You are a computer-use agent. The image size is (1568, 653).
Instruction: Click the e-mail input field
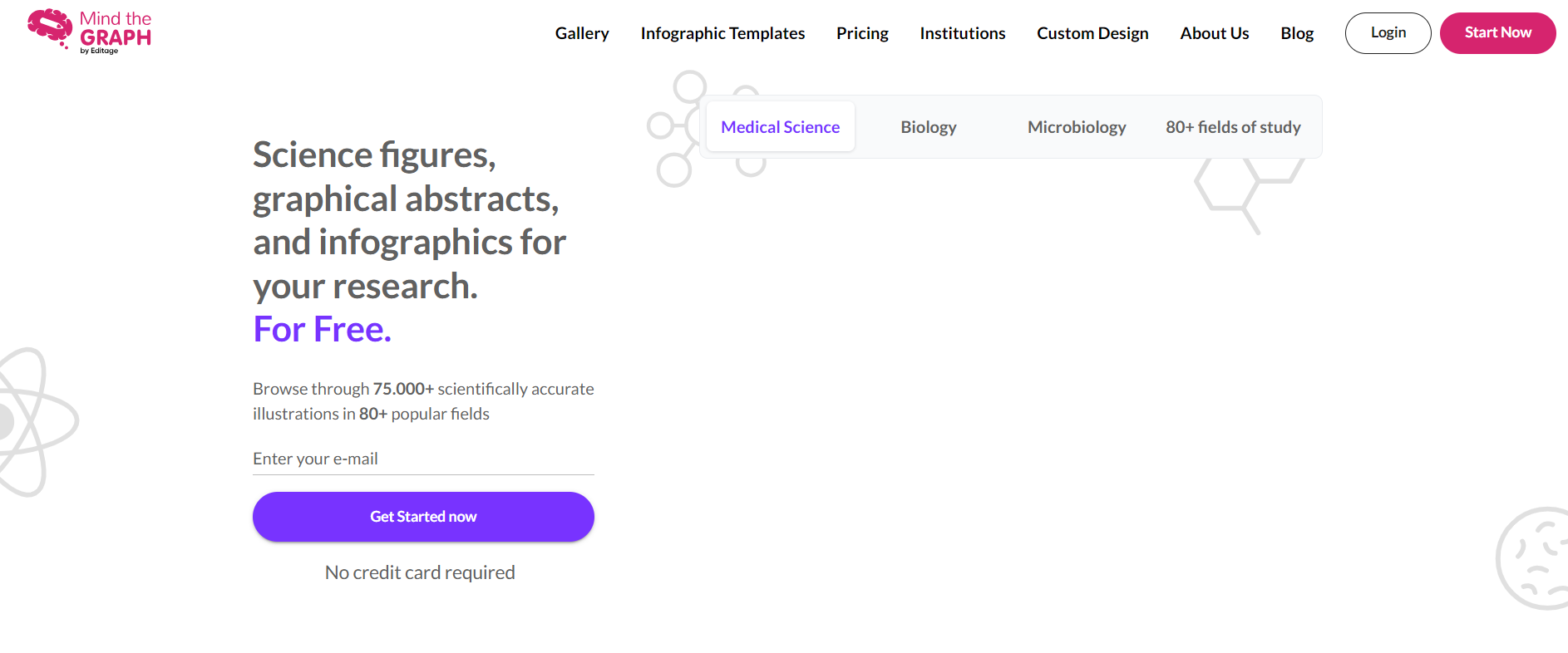(x=423, y=458)
